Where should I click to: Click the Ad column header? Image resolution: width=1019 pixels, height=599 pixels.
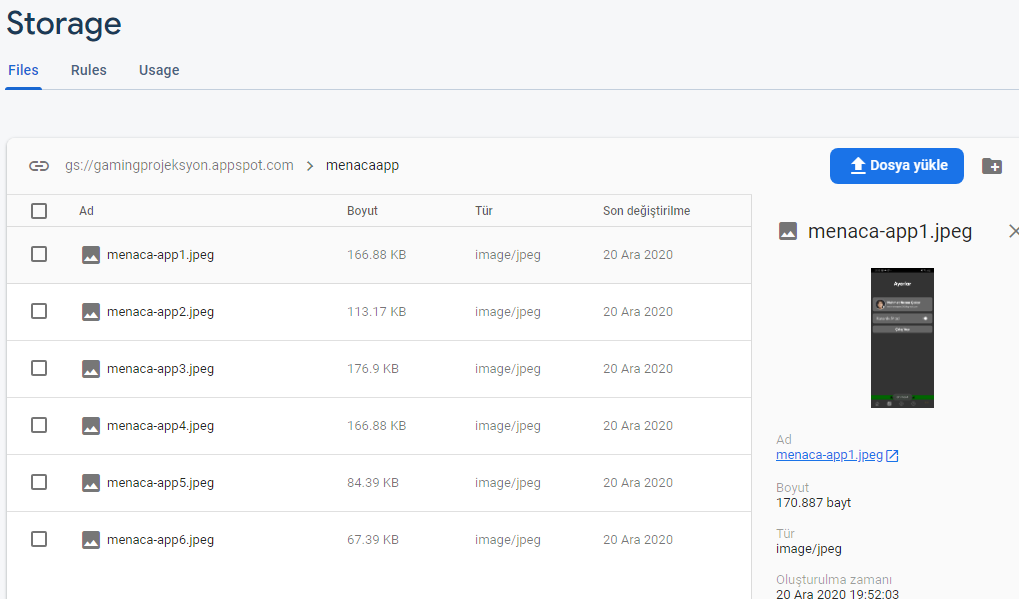pos(86,210)
